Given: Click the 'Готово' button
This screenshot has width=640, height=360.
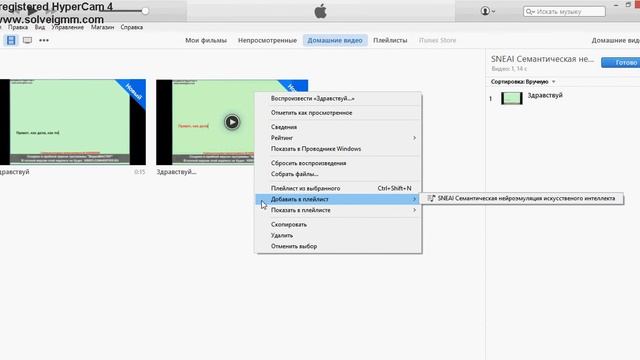Looking at the screenshot, I should click(x=620, y=62).
